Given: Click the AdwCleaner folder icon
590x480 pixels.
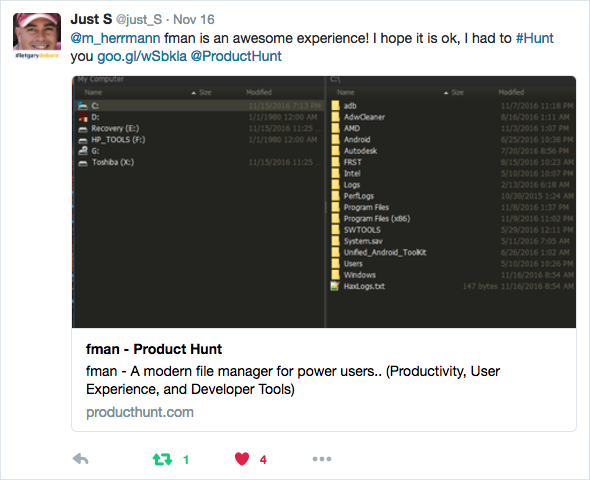Looking at the screenshot, I should click(x=335, y=117).
